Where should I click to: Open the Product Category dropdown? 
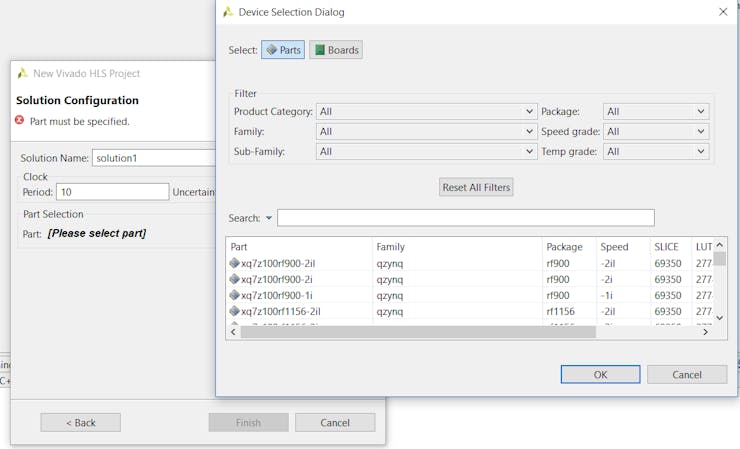click(x=426, y=111)
